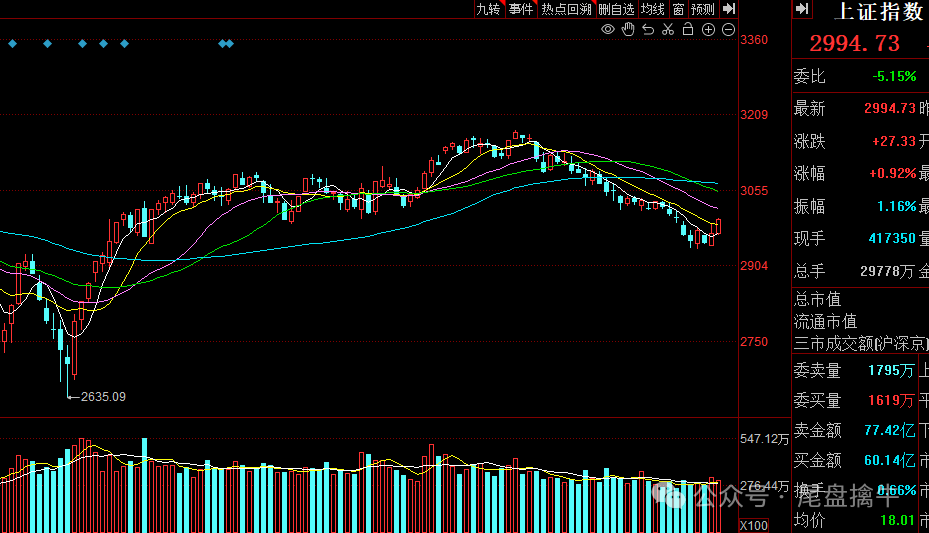The height and width of the screenshot is (533, 929).
Task: Click the 3209 price axis label
Action: pyautogui.click(x=754, y=115)
